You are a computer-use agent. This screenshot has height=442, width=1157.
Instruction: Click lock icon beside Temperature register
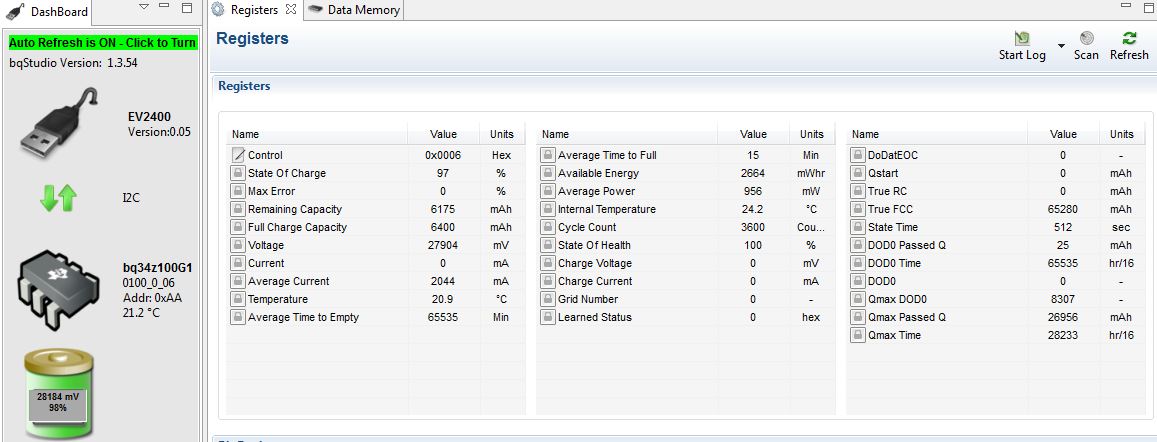pyautogui.click(x=238, y=299)
